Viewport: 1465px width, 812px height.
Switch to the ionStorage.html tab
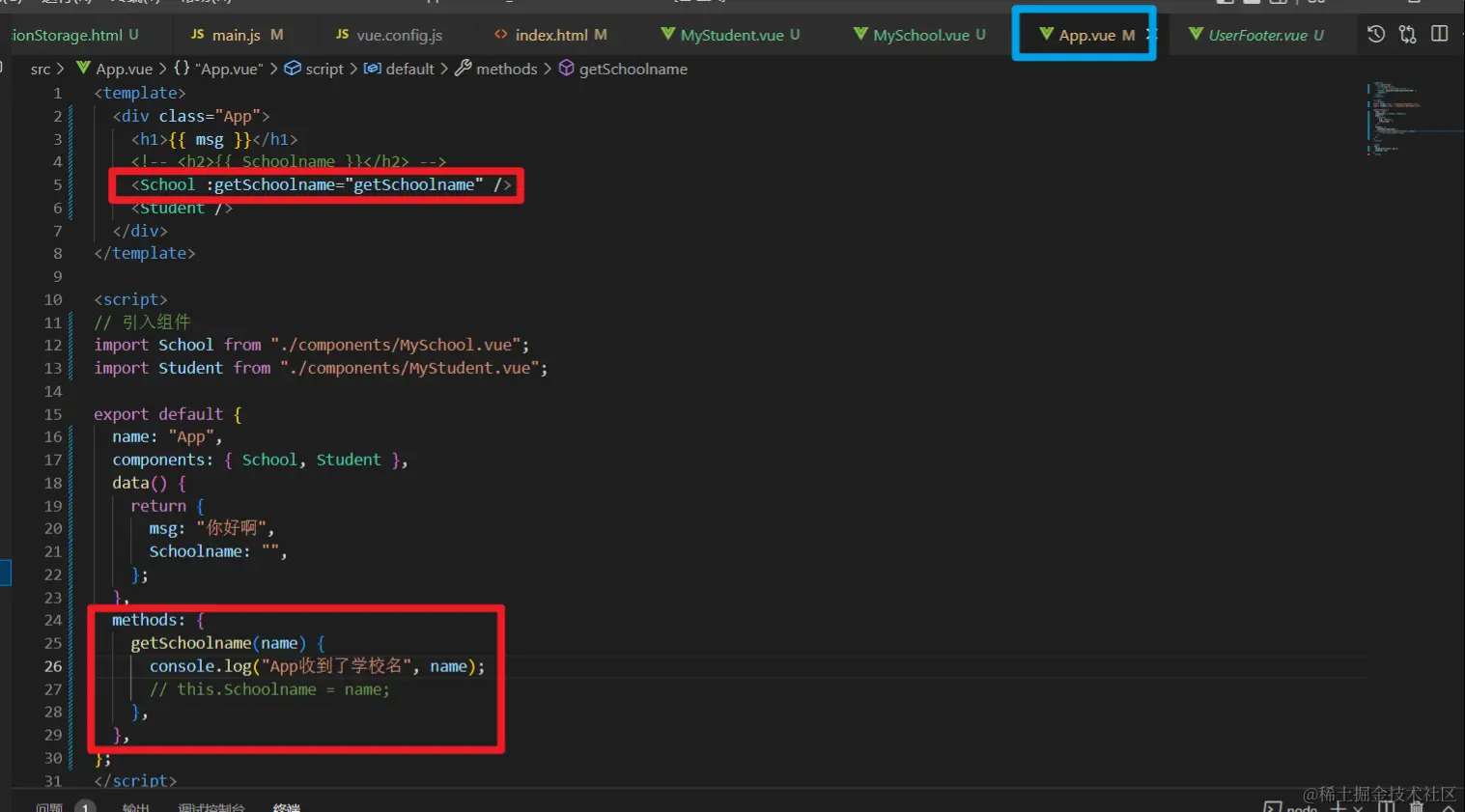[x=75, y=35]
